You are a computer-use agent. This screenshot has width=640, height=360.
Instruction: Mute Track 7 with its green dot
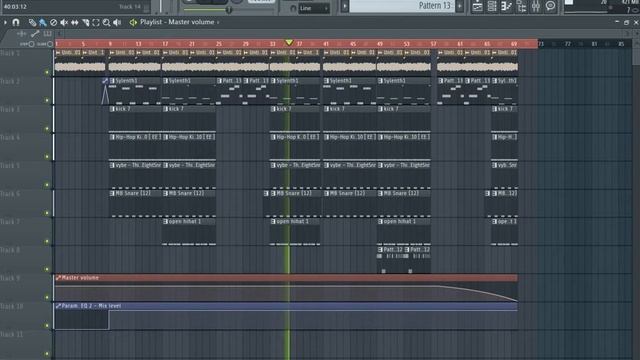(x=47, y=241)
